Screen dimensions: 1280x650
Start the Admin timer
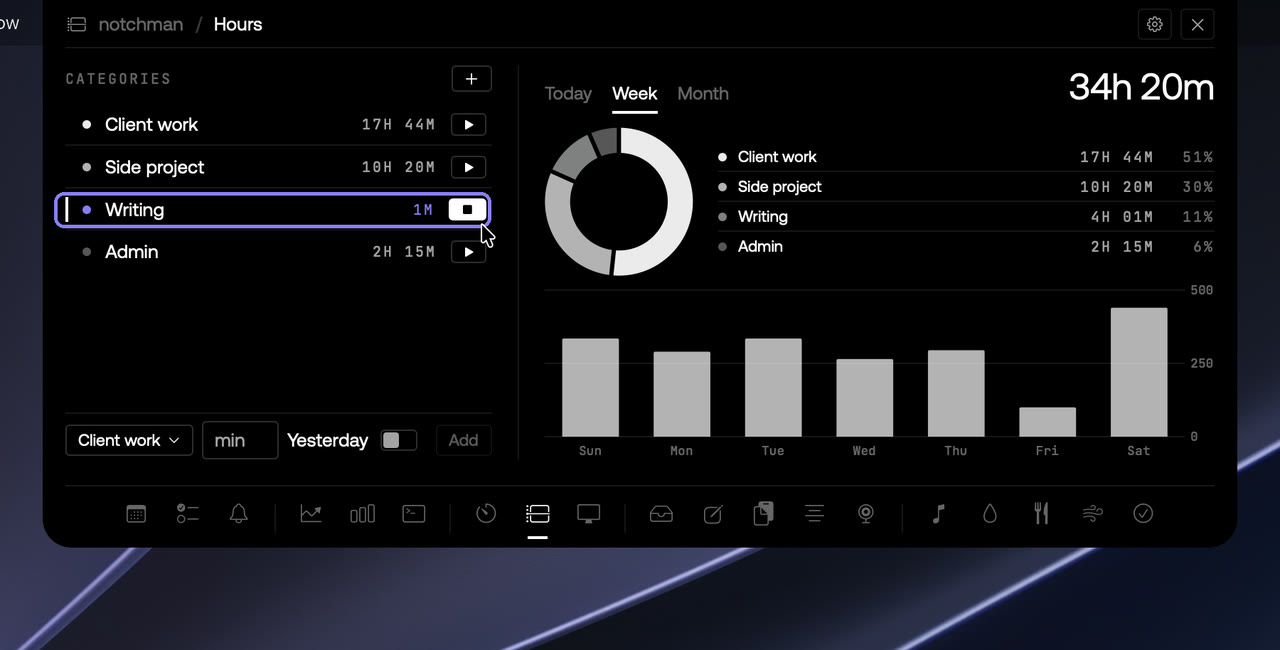(469, 252)
